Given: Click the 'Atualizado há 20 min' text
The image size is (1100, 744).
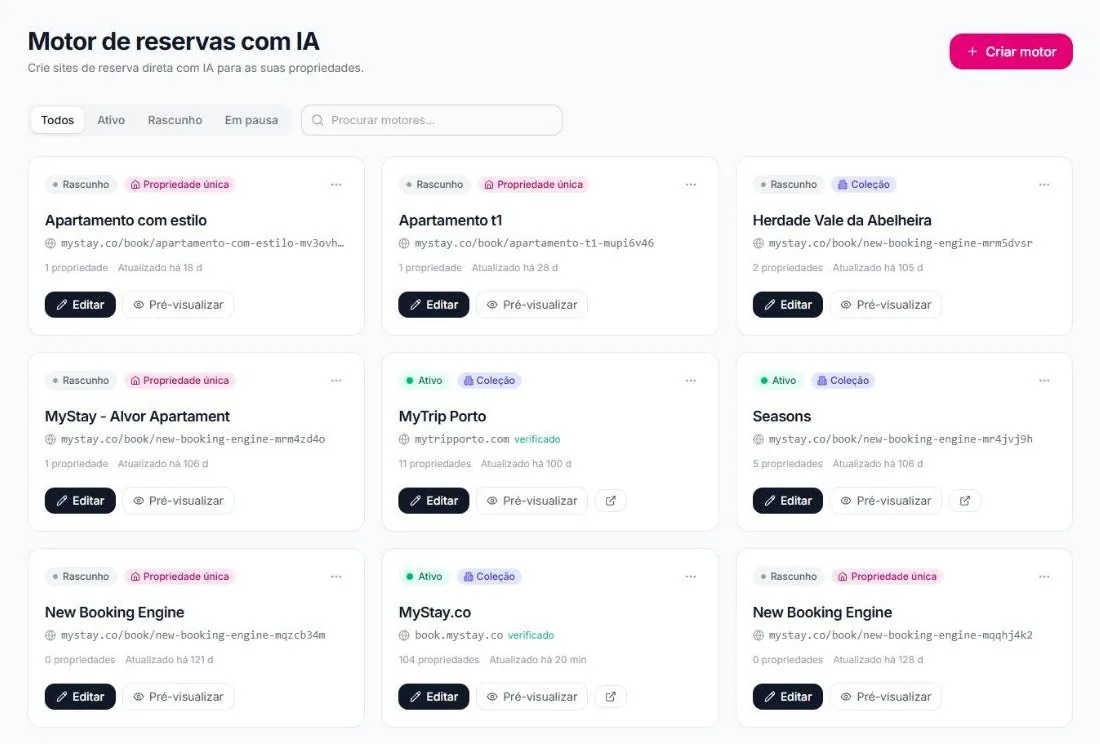Looking at the screenshot, I should point(537,660).
